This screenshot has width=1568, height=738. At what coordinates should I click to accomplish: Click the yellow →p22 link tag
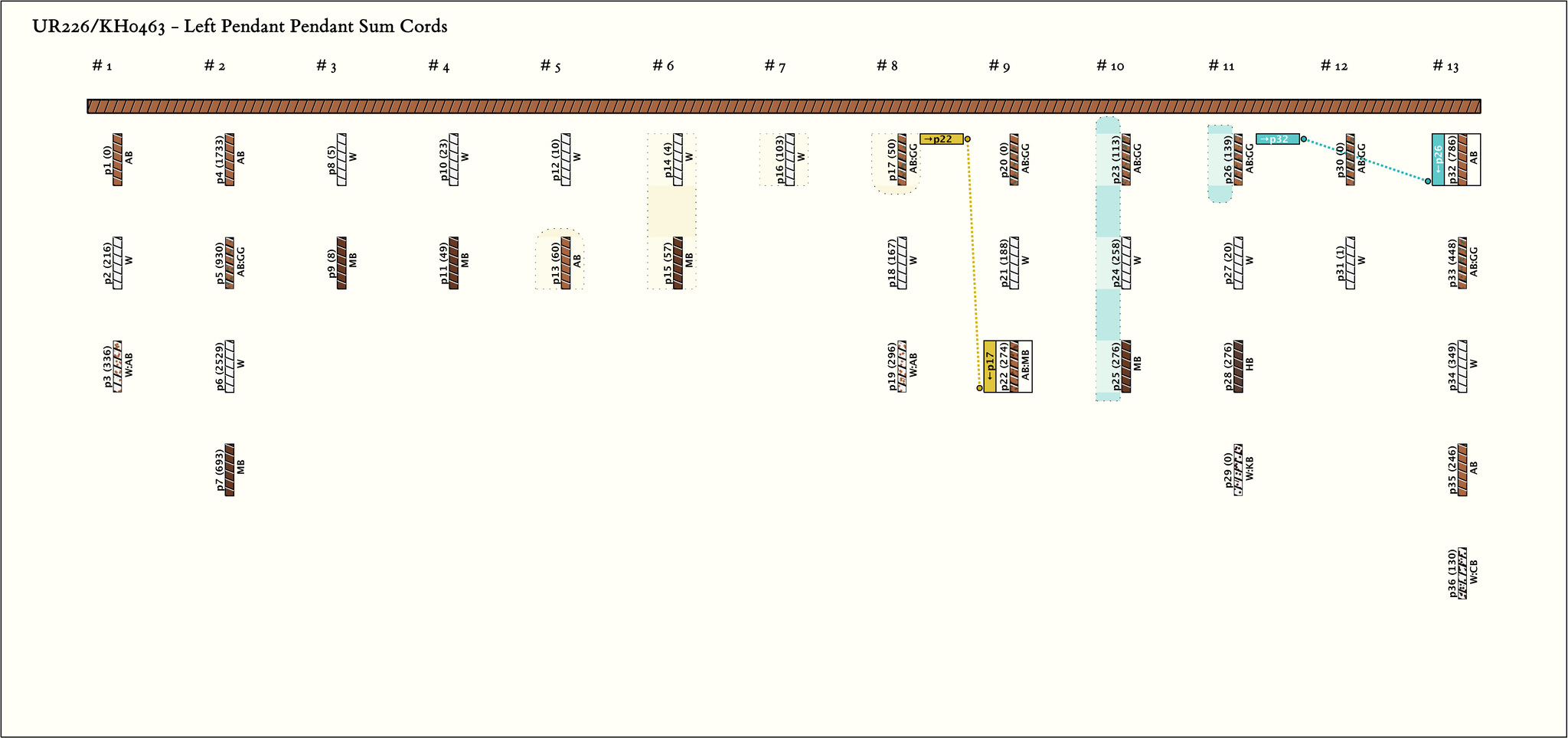(x=941, y=139)
